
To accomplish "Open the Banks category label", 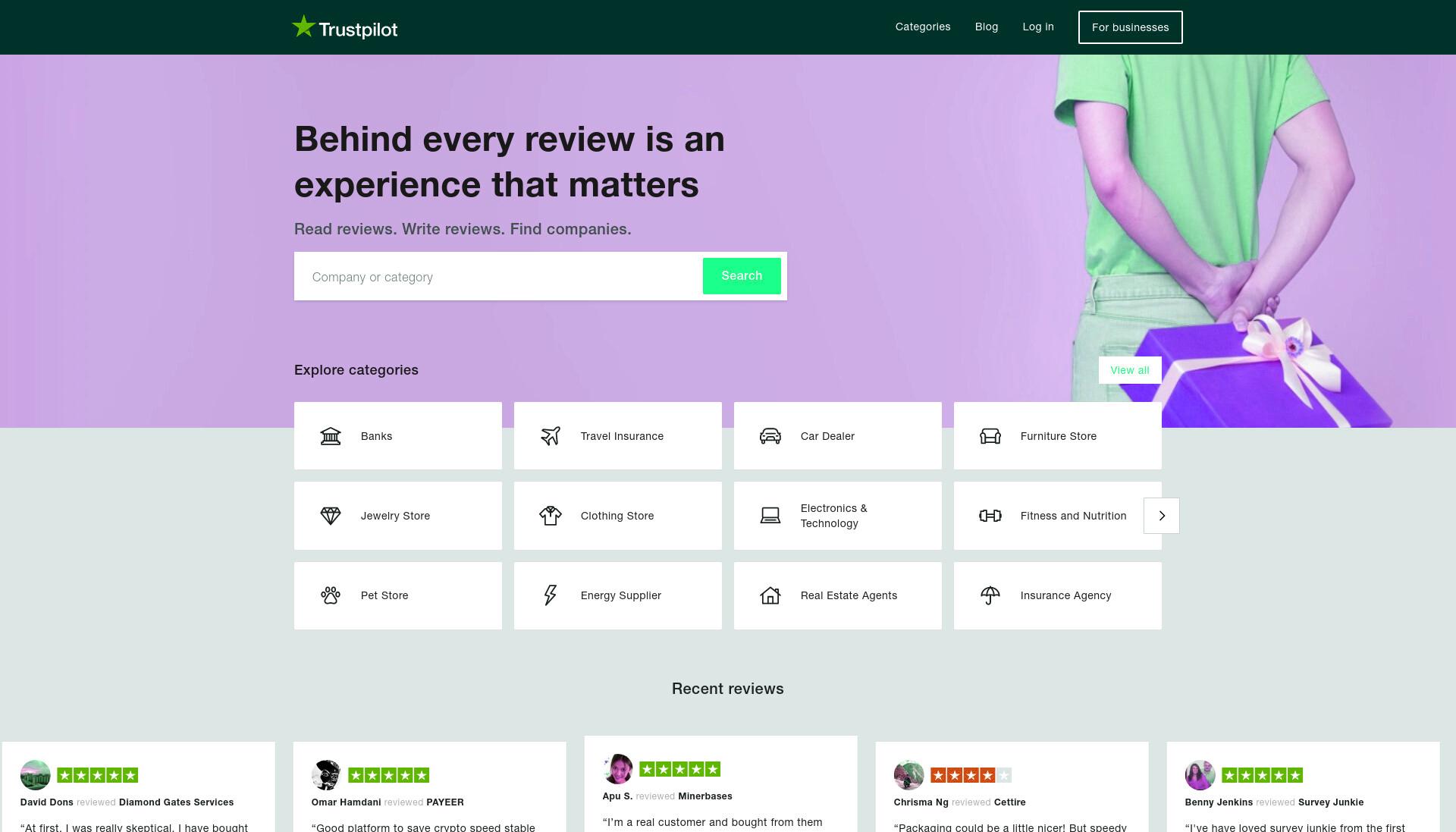I will point(377,436).
